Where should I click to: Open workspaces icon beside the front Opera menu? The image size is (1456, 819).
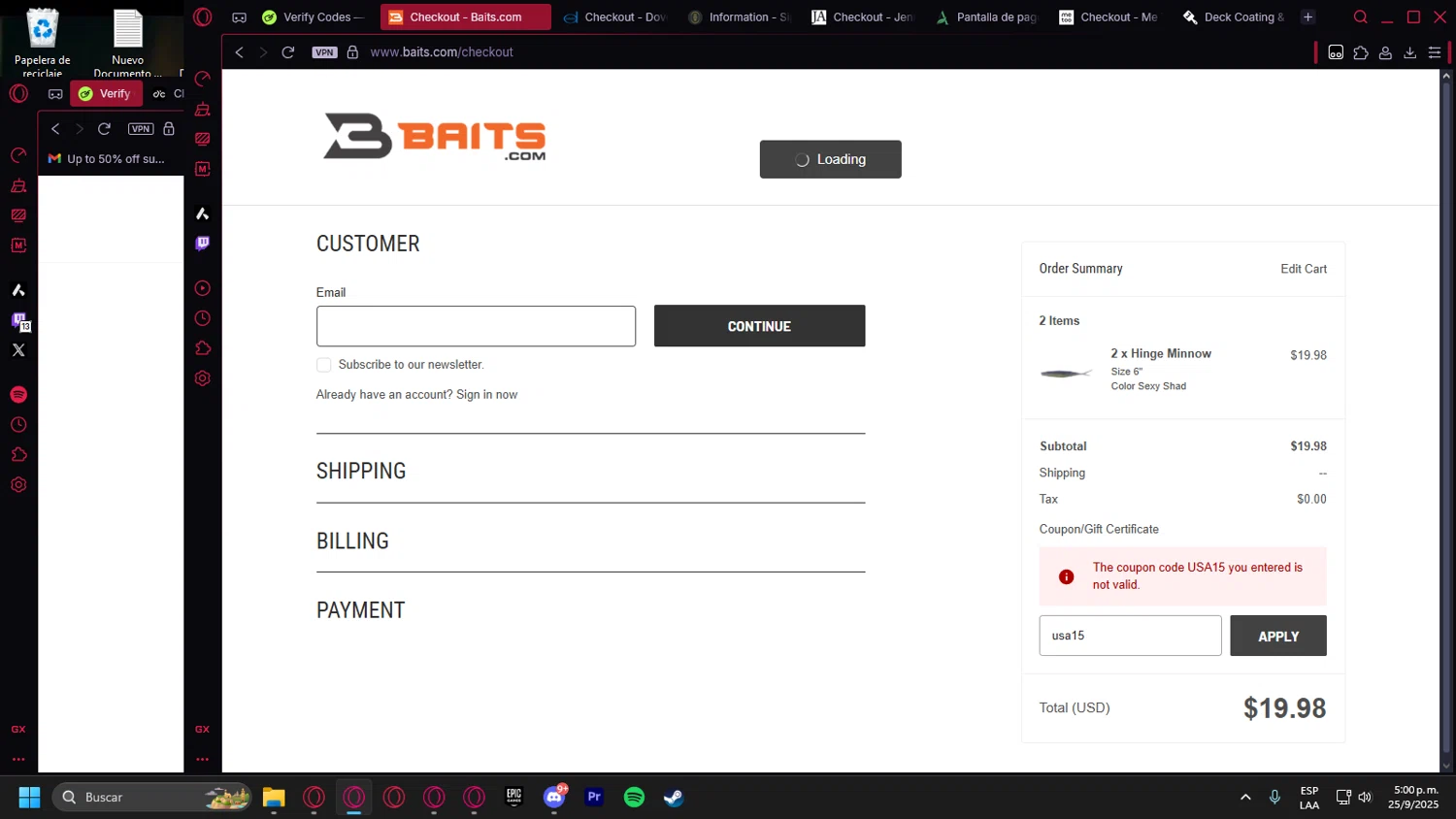click(x=239, y=17)
